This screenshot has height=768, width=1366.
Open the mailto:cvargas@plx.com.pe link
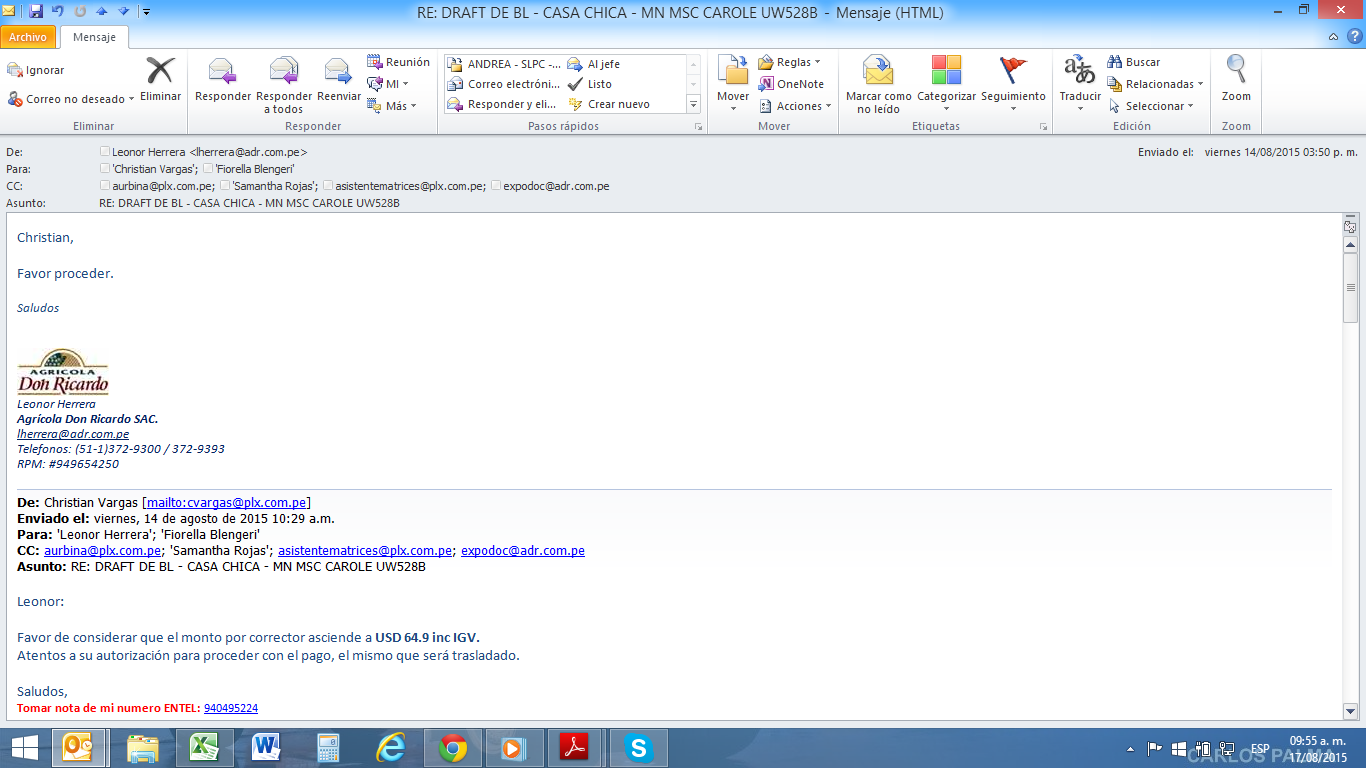226,502
